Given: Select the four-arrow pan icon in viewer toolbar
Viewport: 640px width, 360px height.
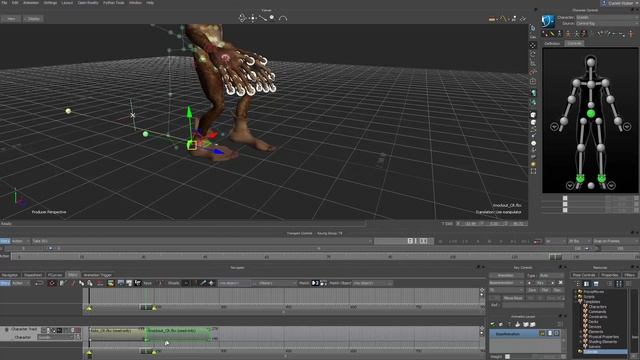Looking at the screenshot, I should point(253,18).
